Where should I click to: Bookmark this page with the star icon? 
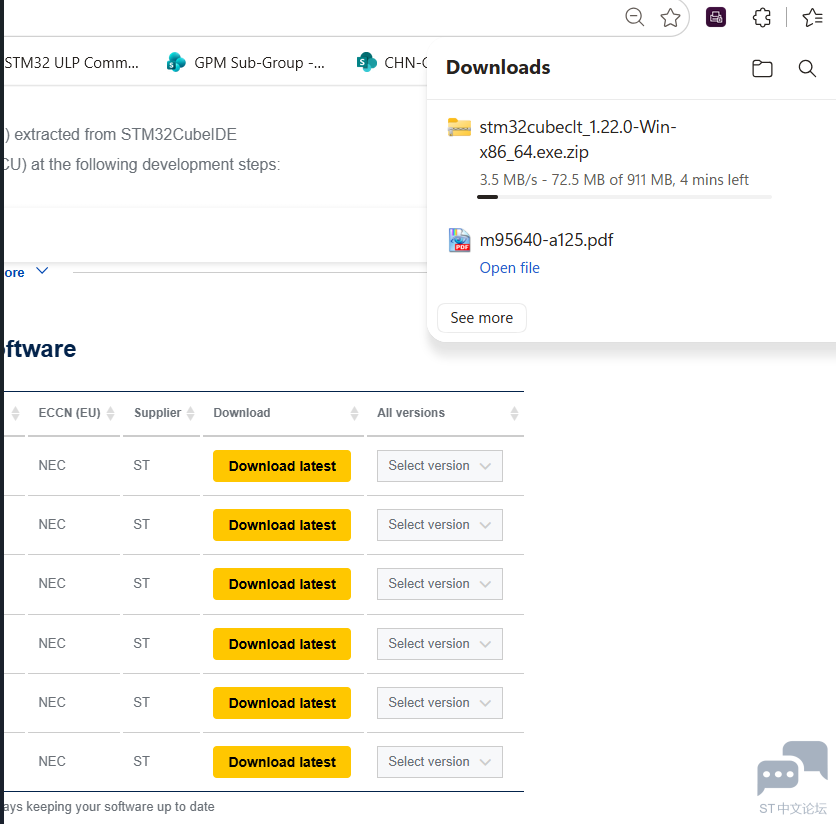click(670, 18)
